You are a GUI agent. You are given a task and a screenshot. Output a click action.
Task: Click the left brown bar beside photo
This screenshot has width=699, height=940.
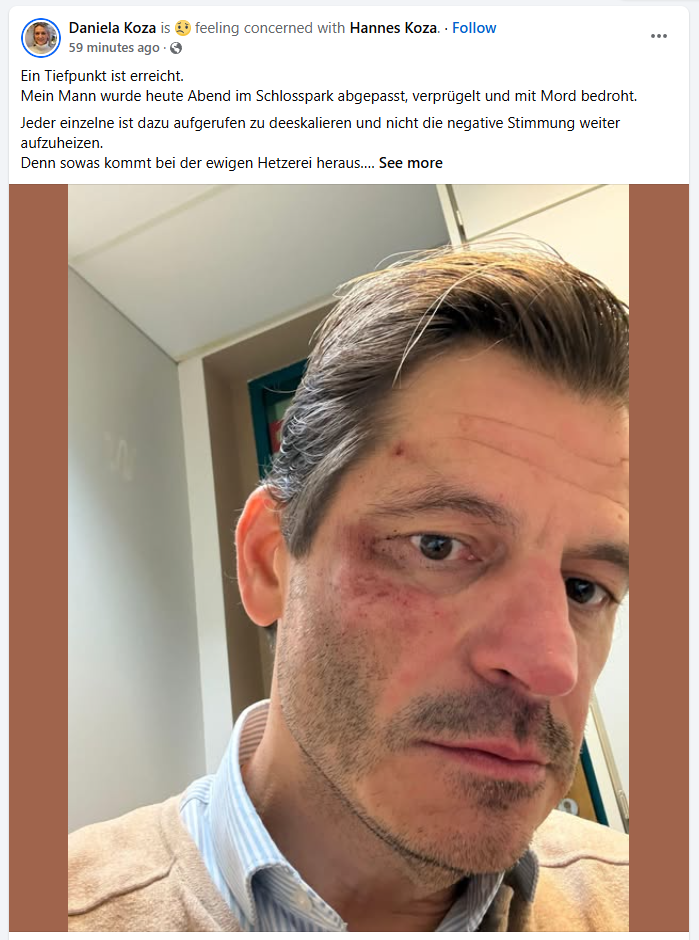click(x=38, y=558)
